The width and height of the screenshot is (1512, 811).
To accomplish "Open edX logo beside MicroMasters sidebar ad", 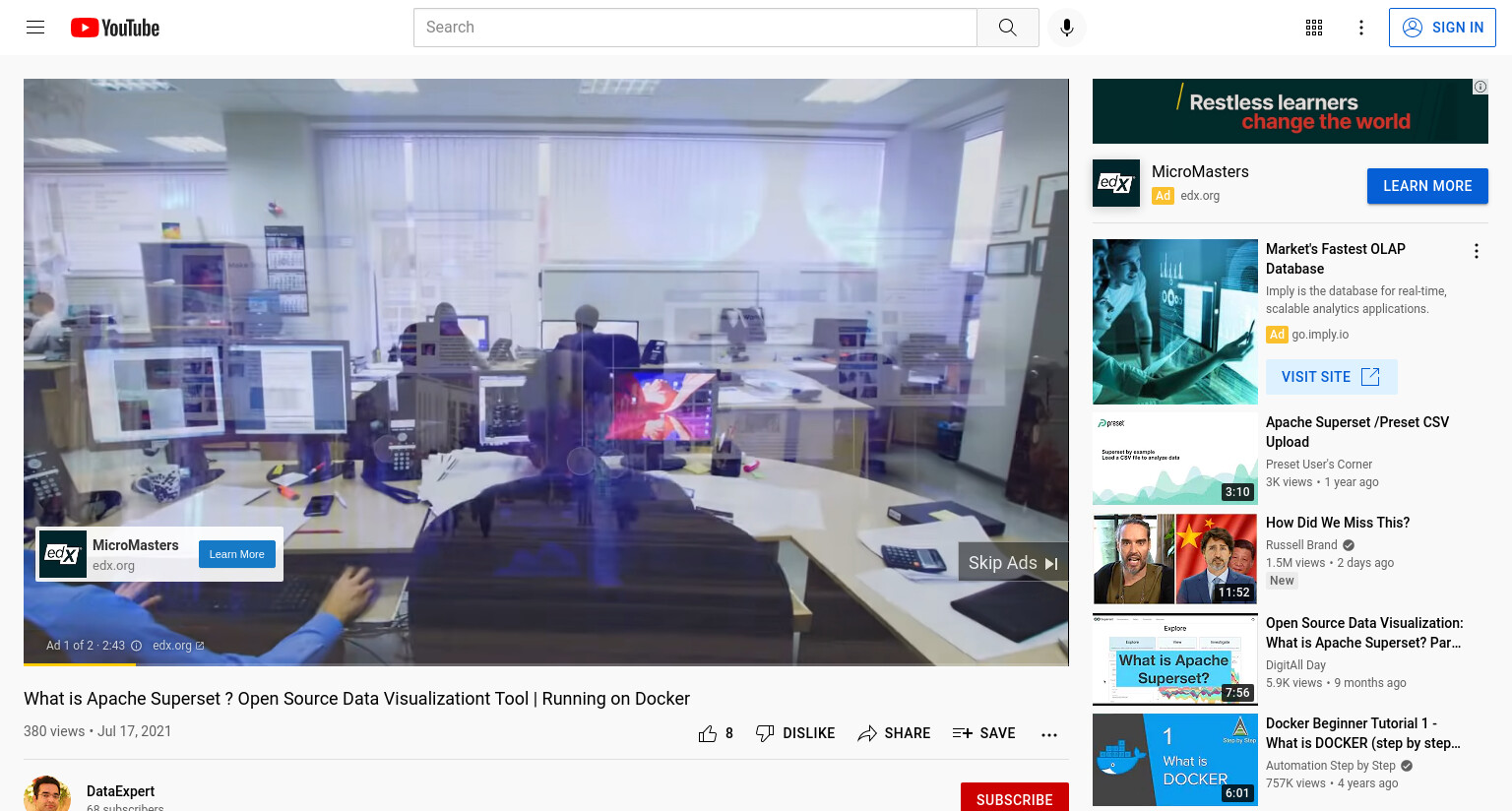I will [1116, 183].
